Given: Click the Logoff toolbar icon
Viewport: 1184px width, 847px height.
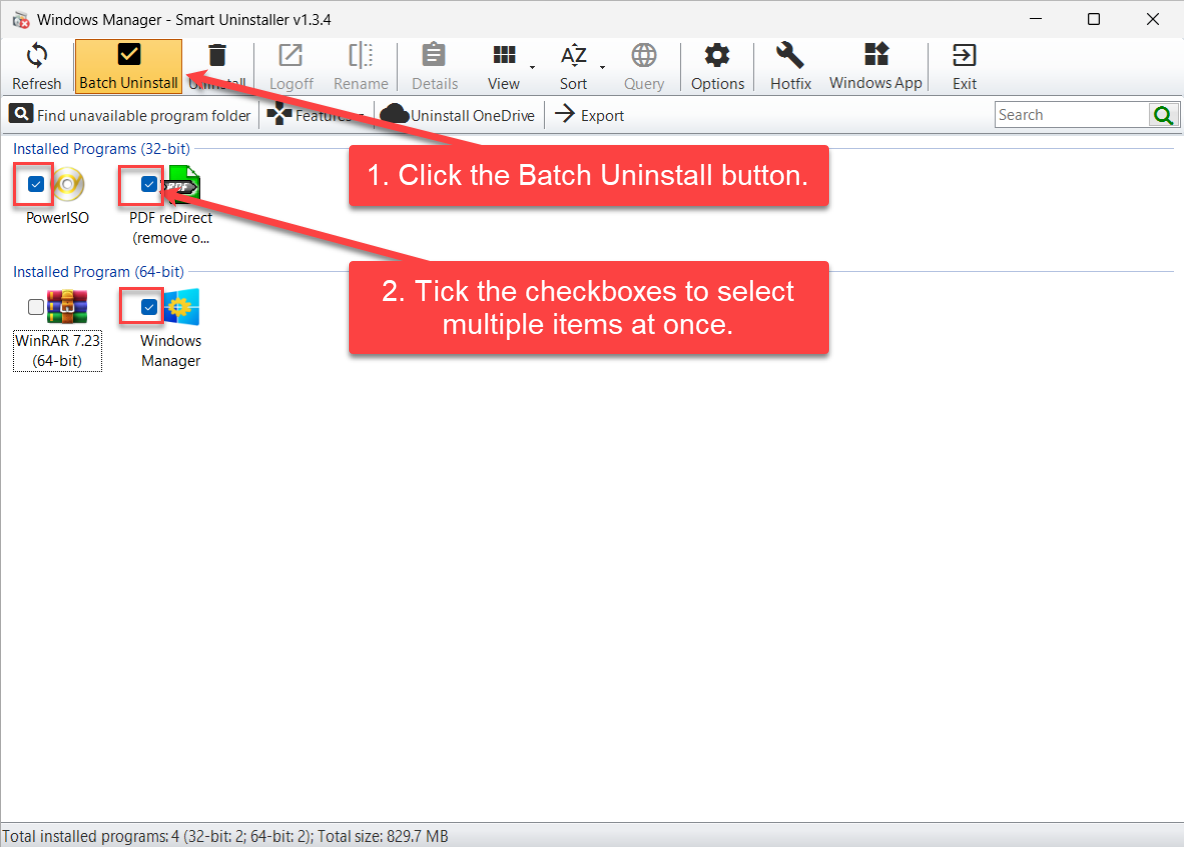Looking at the screenshot, I should 291,56.
